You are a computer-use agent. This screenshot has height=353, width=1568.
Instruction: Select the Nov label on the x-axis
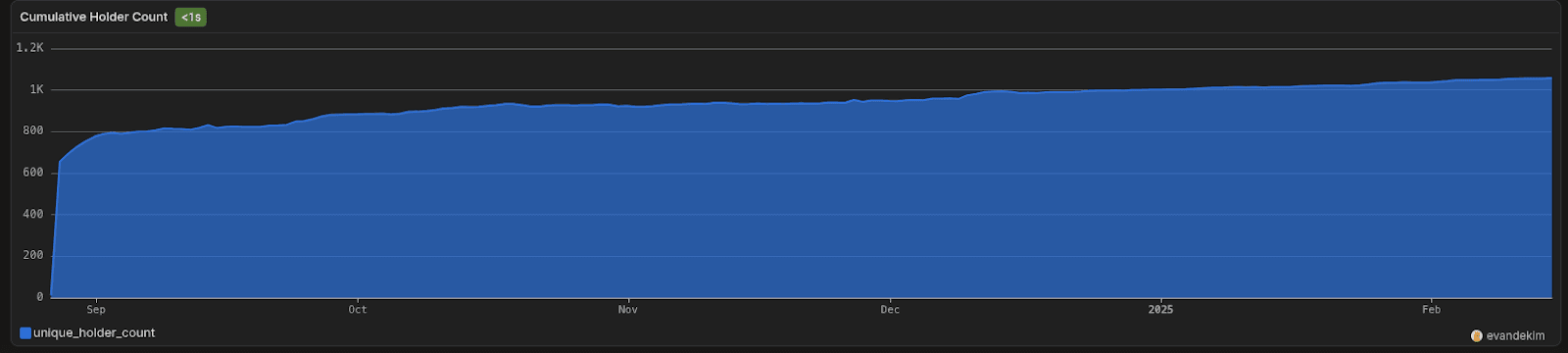628,310
